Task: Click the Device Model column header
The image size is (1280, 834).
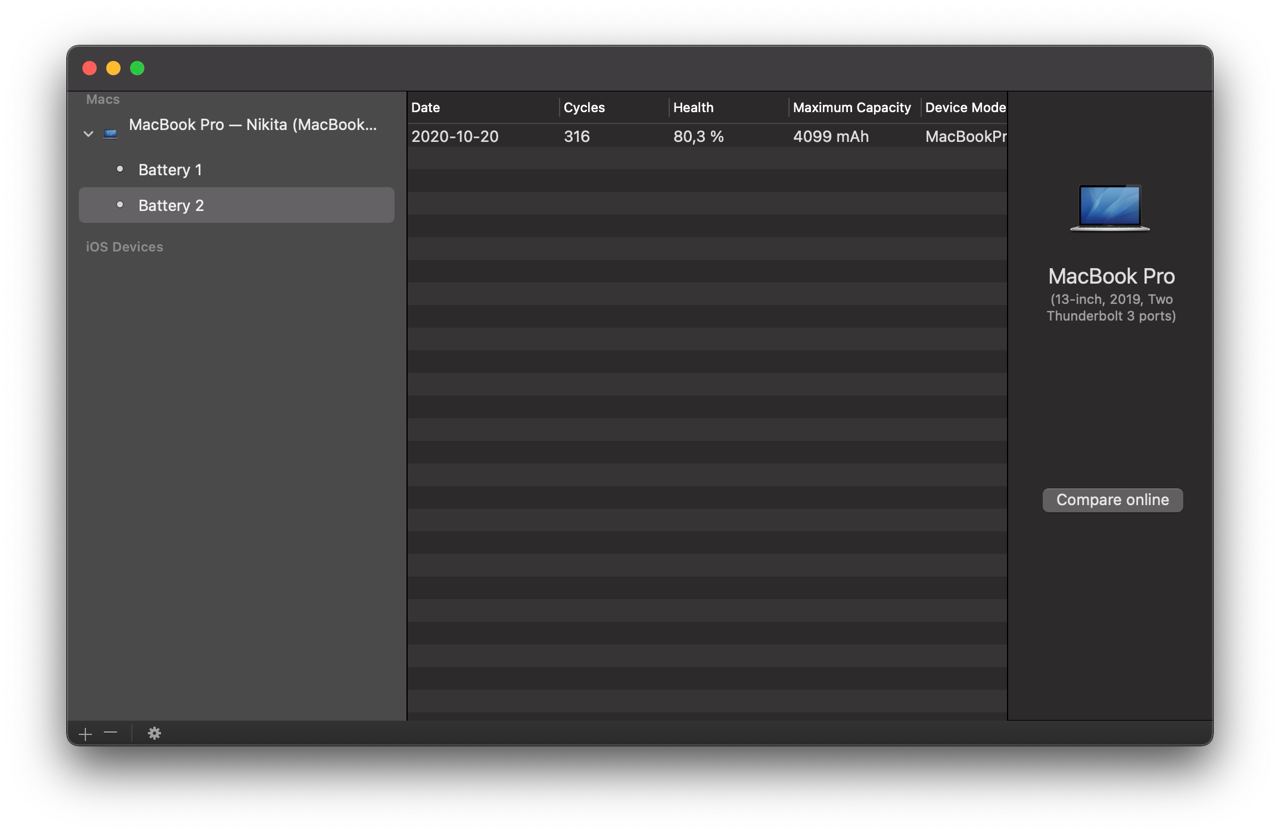Action: (964, 107)
